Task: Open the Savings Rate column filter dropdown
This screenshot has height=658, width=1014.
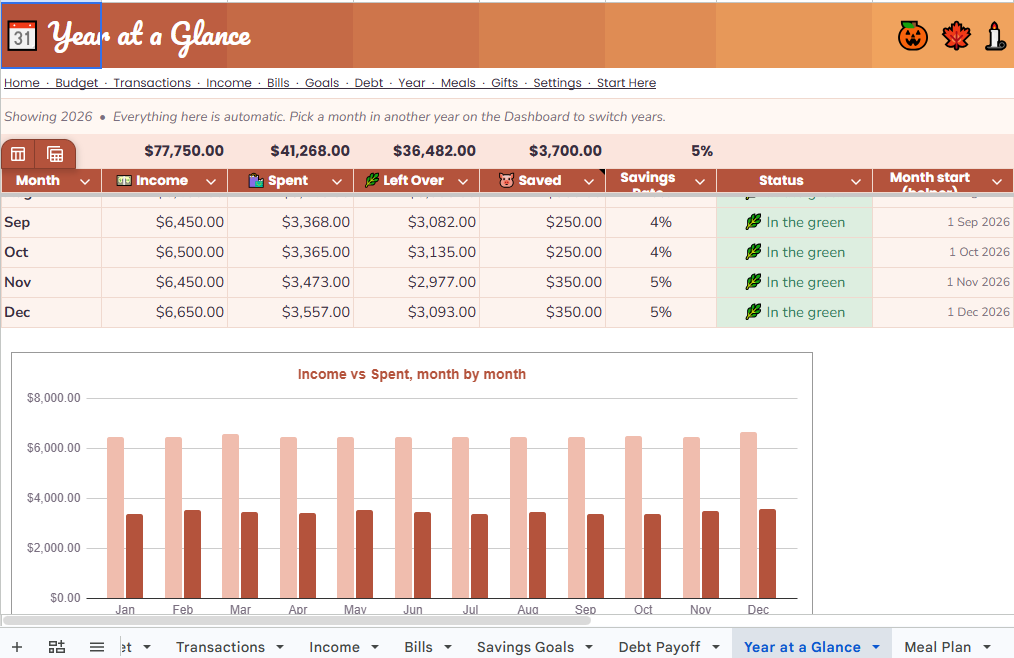Action: (700, 182)
